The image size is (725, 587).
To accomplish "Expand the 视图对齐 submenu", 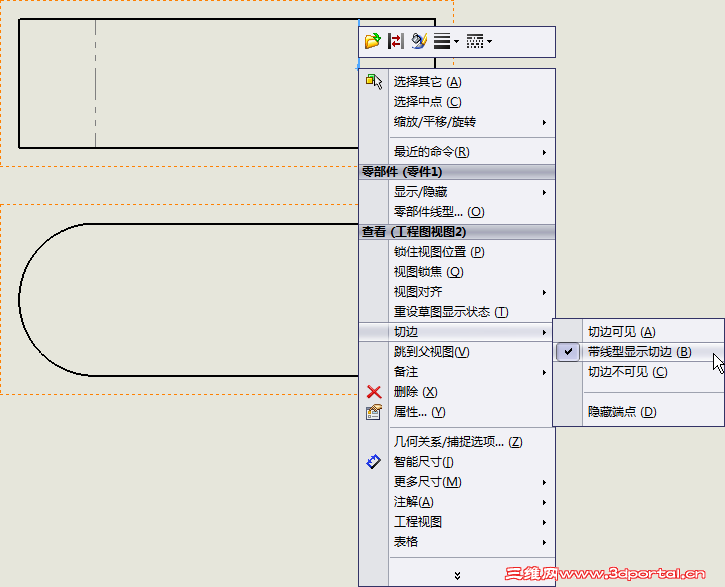I will point(457,292).
